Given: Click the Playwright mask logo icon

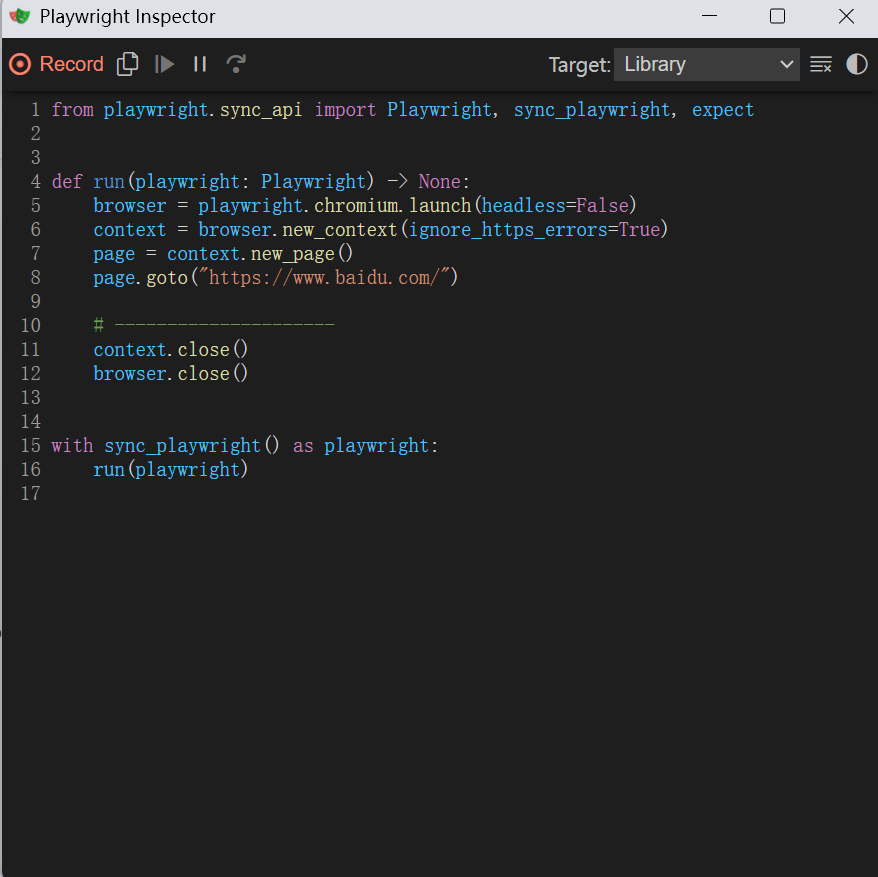Looking at the screenshot, I should point(20,16).
